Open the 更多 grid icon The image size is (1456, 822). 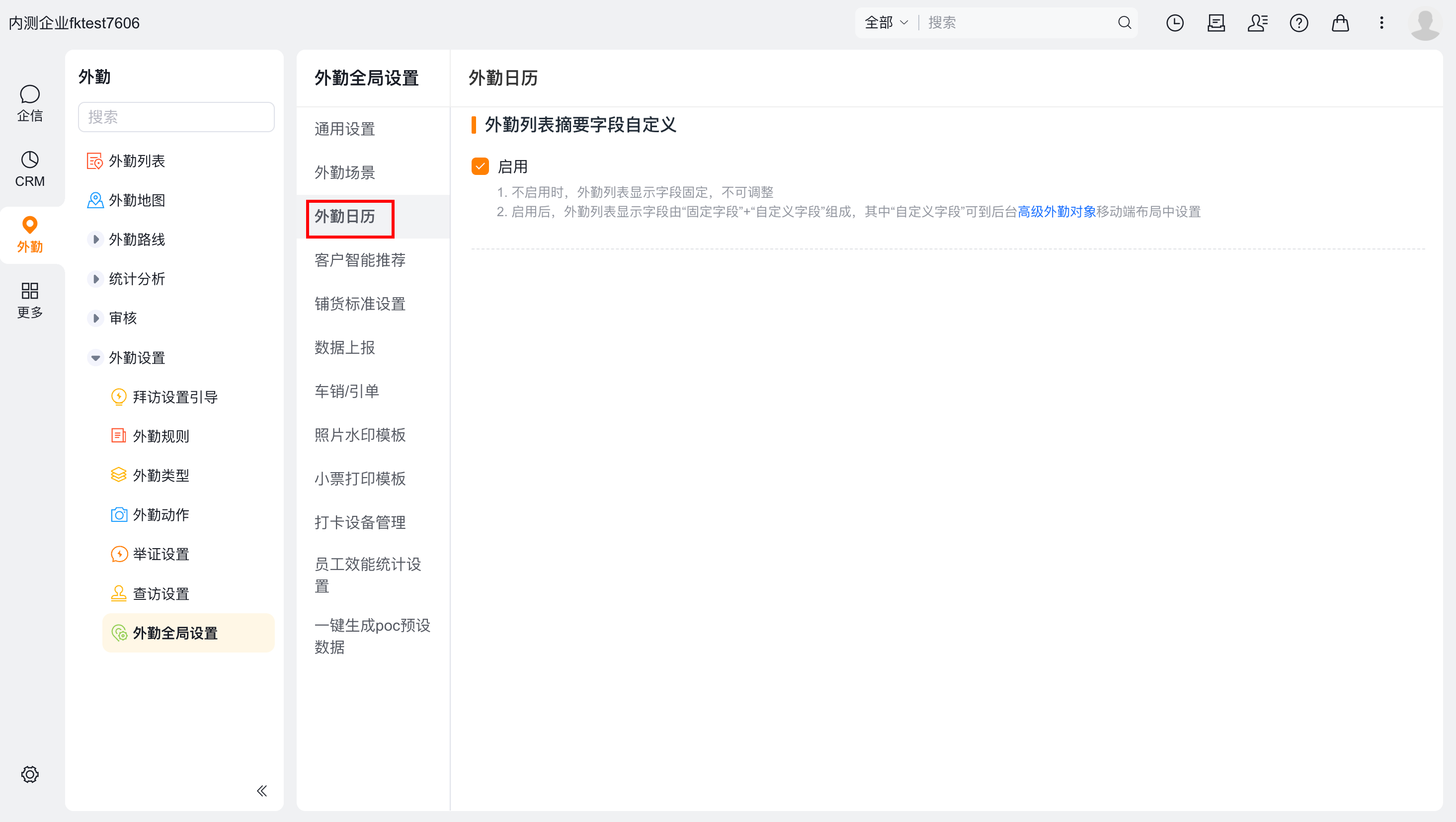29,300
